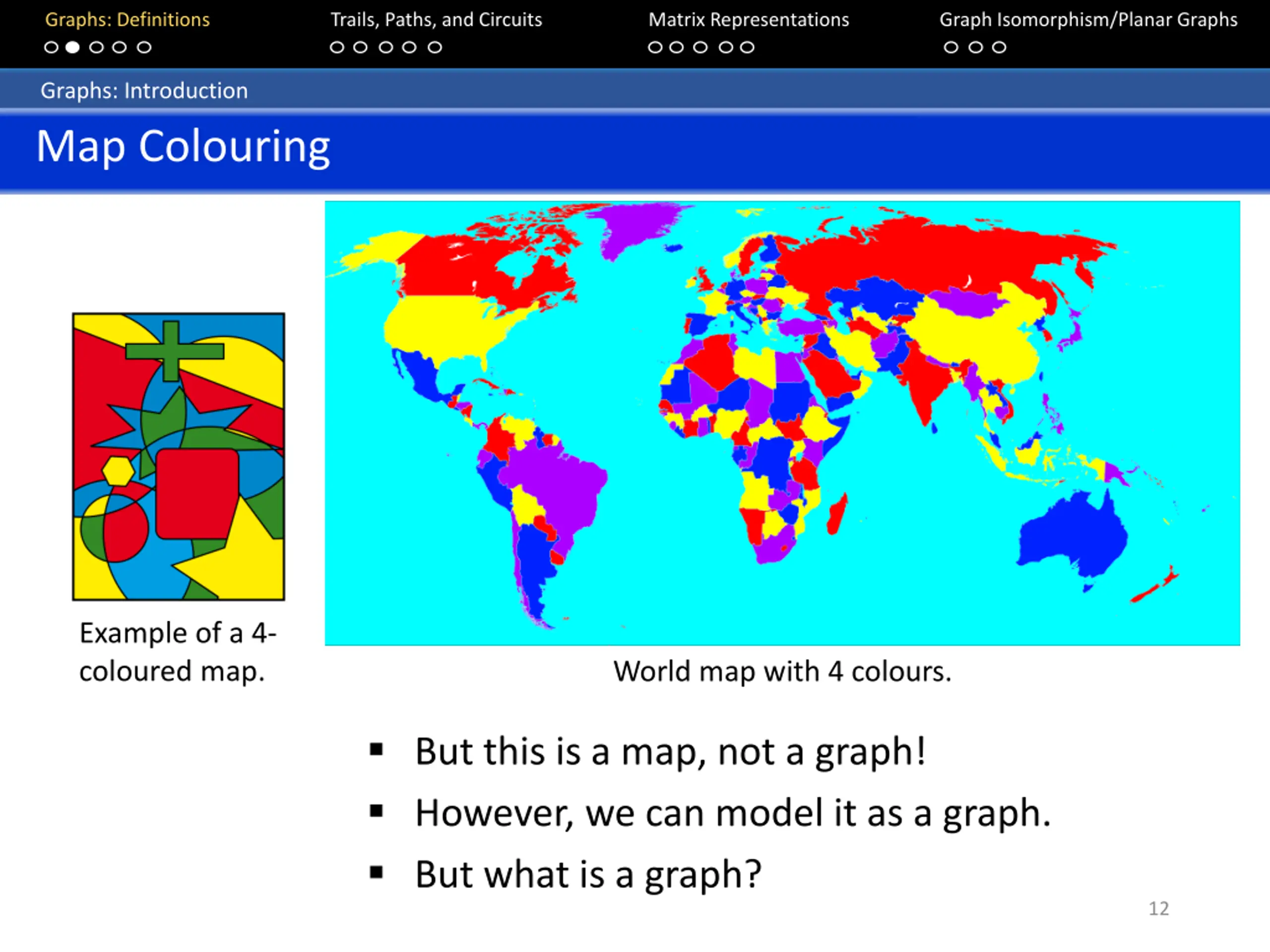1270x952 pixels.
Task: Select filled second dot under Graphs: Definitions
Action: 72,48
